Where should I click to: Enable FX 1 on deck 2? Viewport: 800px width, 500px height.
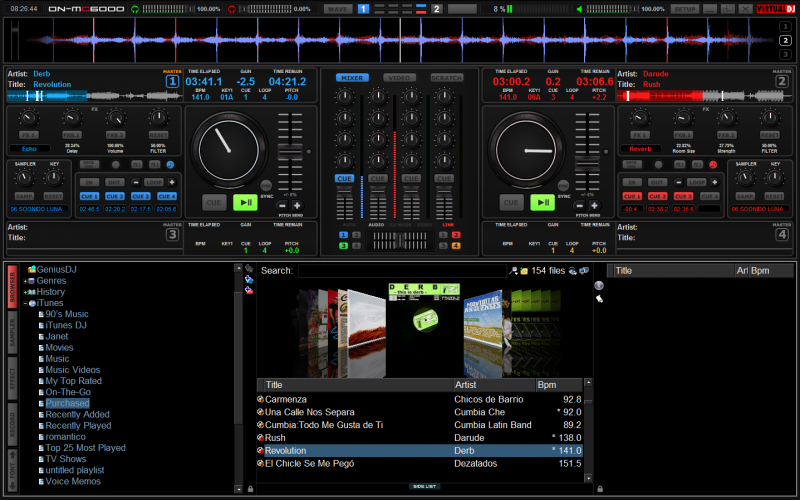click(640, 135)
